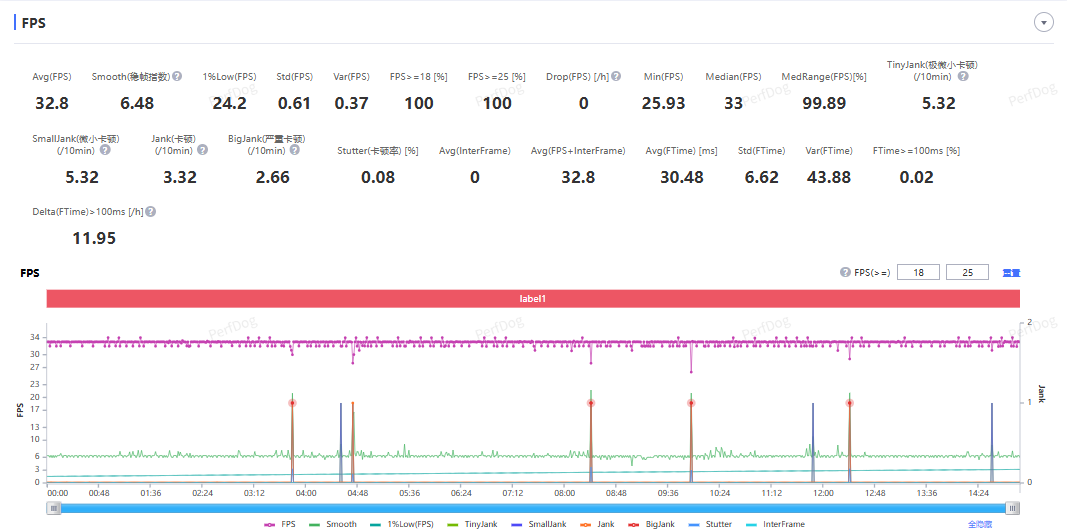Image resolution: width=1067 pixels, height=532 pixels.
Task: Collapse the FPS panel with arrow button
Action: (1043, 22)
